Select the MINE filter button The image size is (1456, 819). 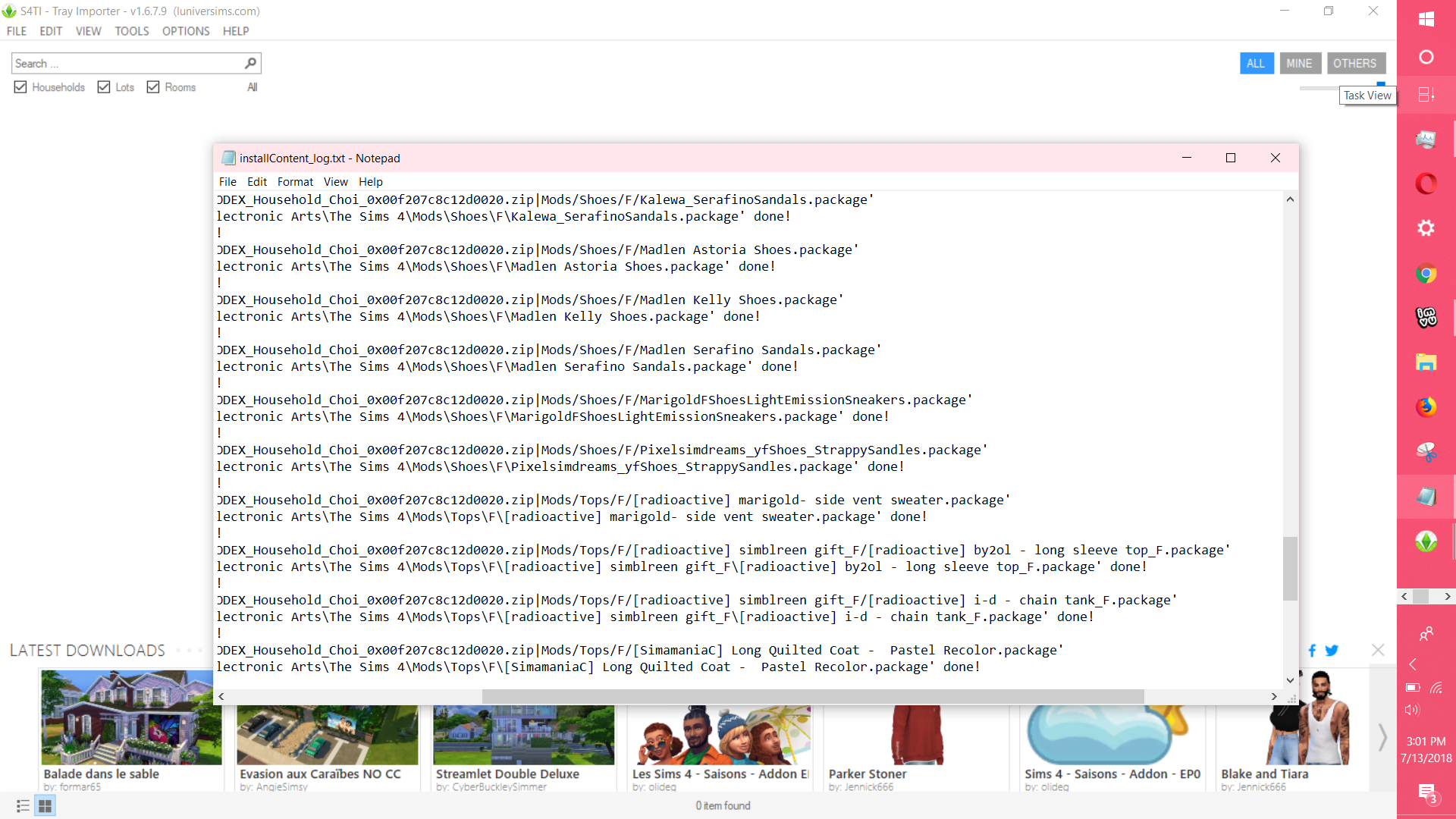(1300, 63)
